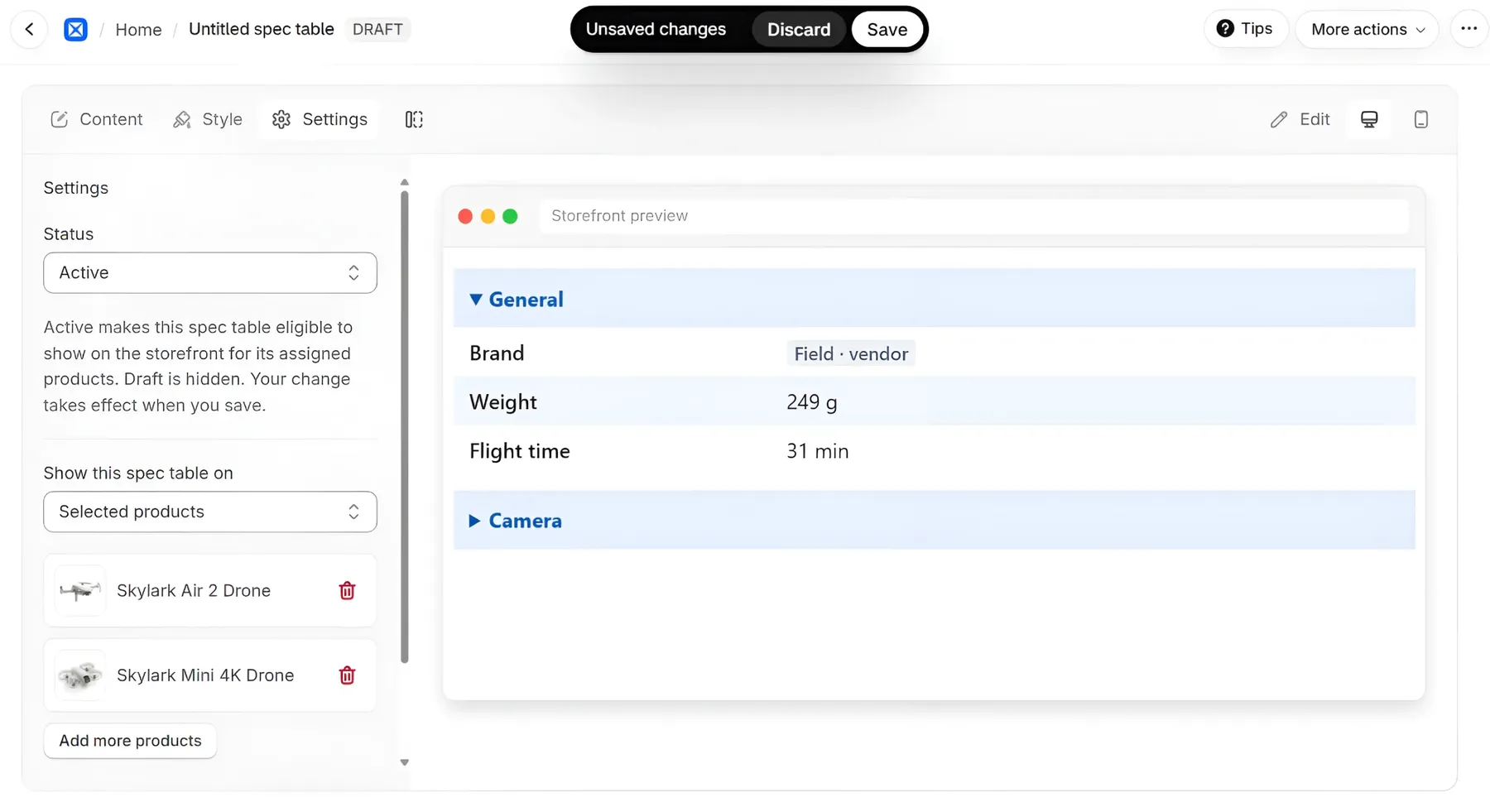Click Skylark Air 2 Drone thumbnail
This screenshot has width=1490, height=812.
pyautogui.click(x=80, y=590)
